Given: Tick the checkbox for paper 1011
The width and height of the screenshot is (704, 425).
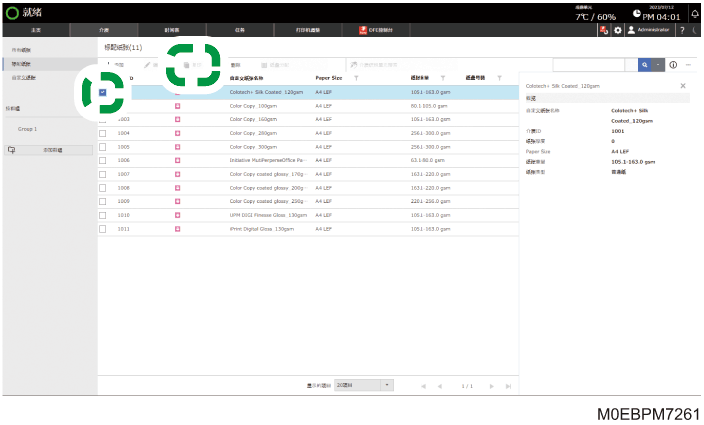Looking at the screenshot, I should tap(102, 229).
